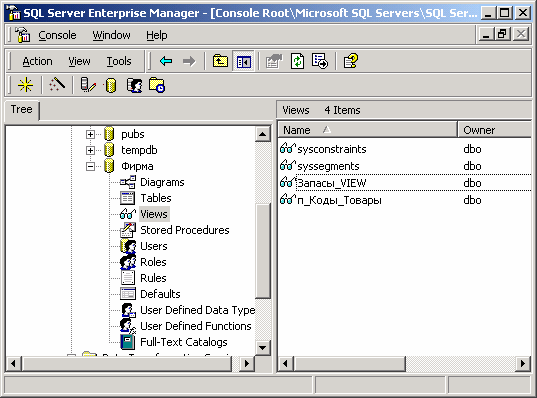
Task: Click New Job folder icon
Action: (x=157, y=85)
